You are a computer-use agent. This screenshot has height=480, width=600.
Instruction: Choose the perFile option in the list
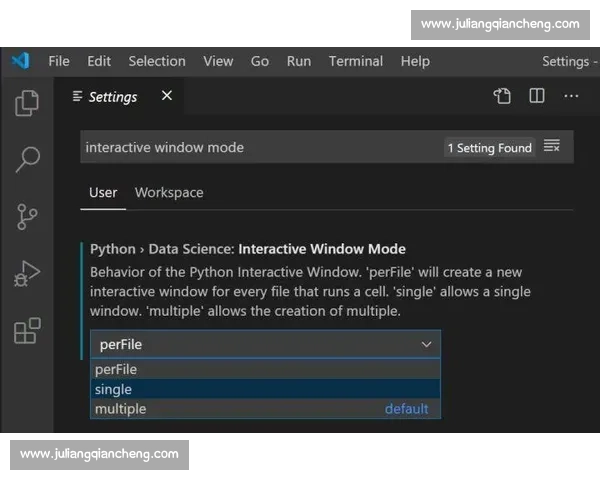pos(266,369)
